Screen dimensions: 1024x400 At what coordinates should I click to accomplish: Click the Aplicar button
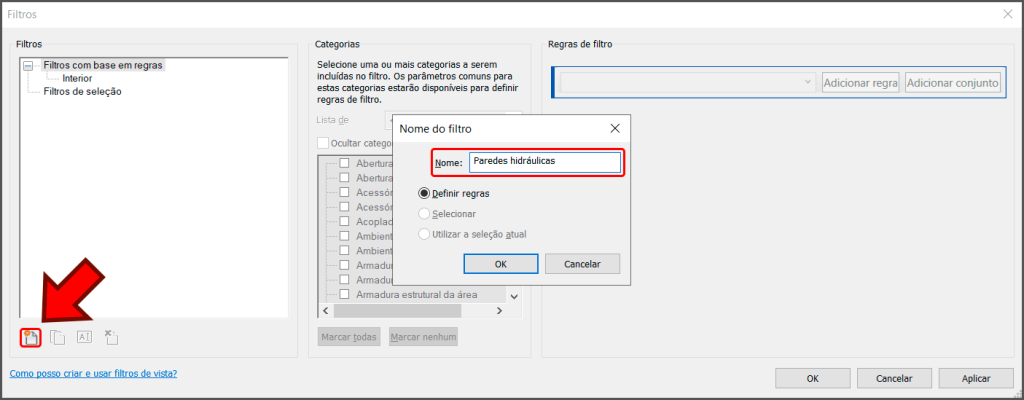click(x=975, y=379)
